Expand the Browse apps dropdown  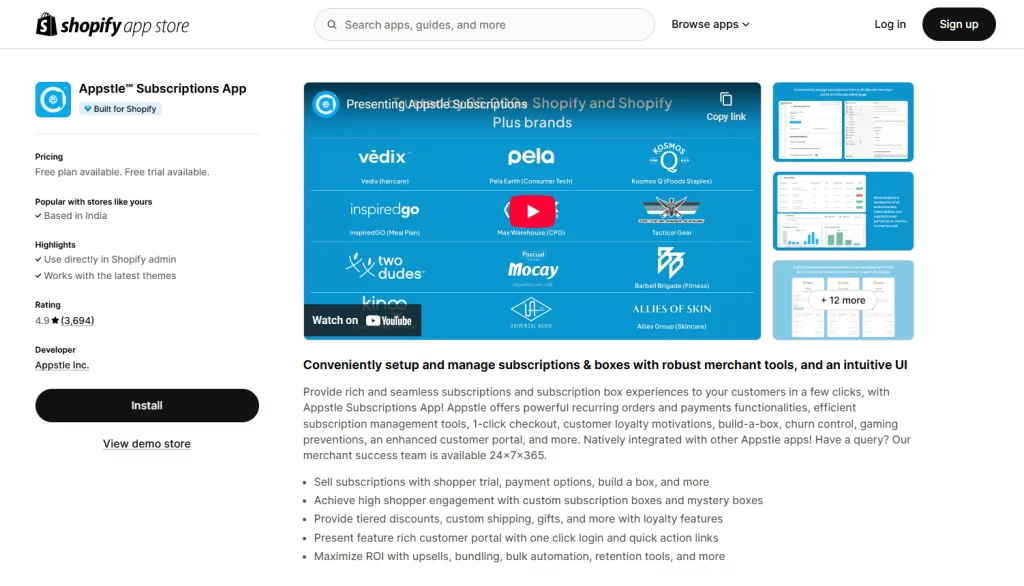coord(710,24)
